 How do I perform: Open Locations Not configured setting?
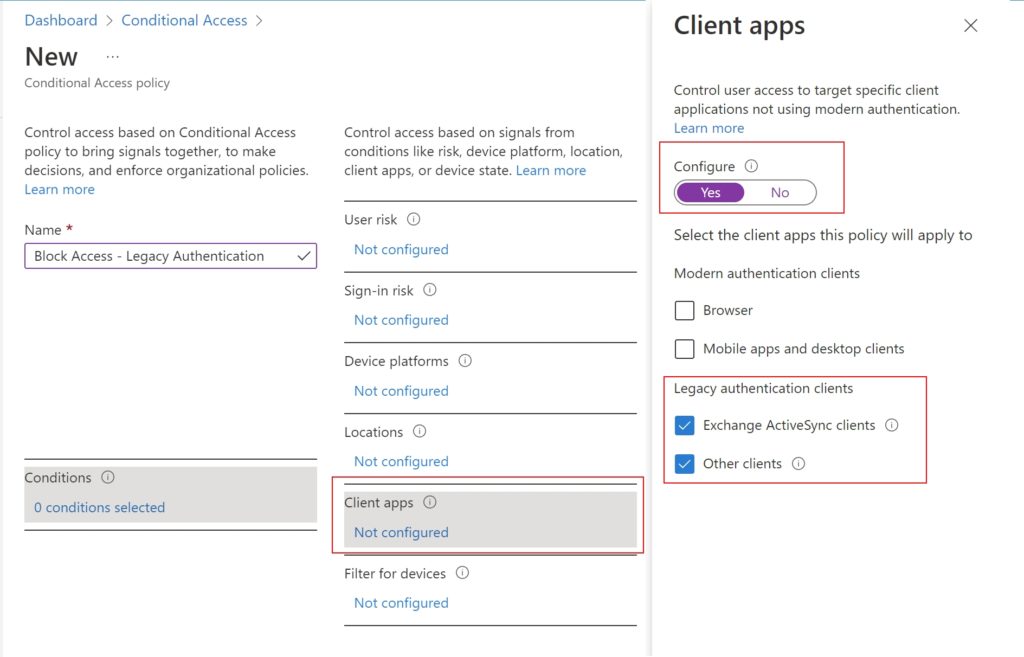pos(401,462)
